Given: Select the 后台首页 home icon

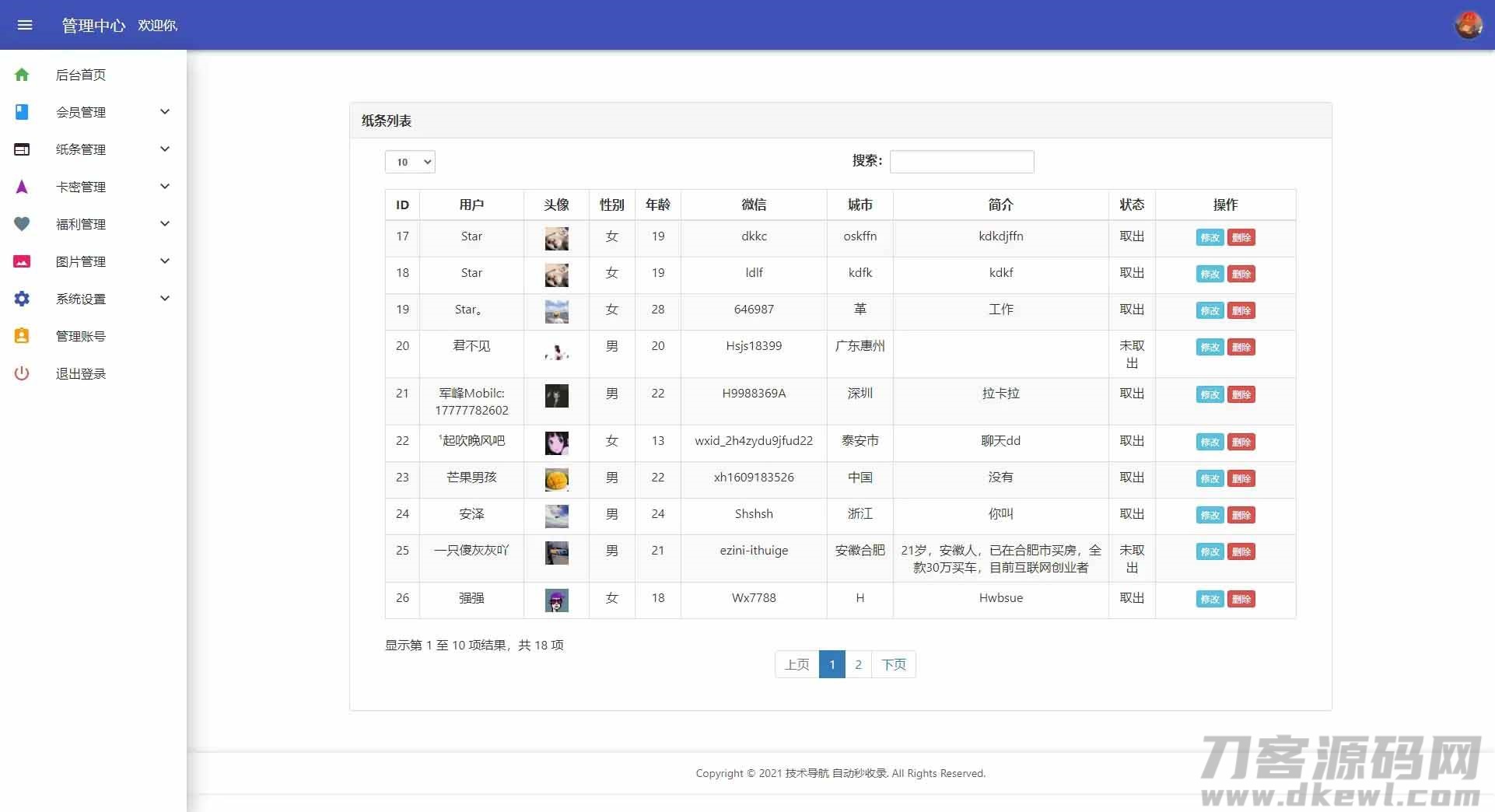Looking at the screenshot, I should pos(21,75).
